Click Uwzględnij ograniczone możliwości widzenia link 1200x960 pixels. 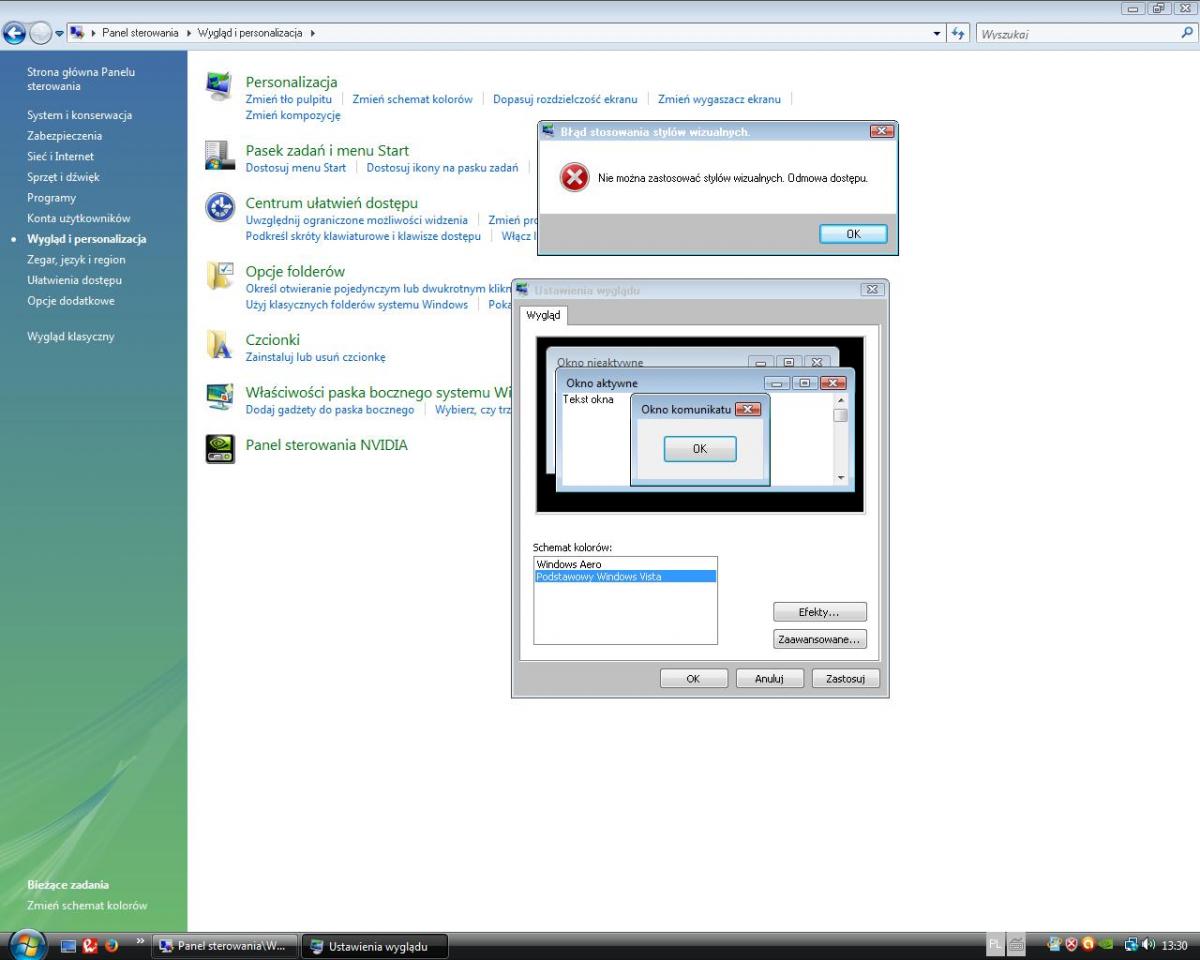click(x=357, y=220)
